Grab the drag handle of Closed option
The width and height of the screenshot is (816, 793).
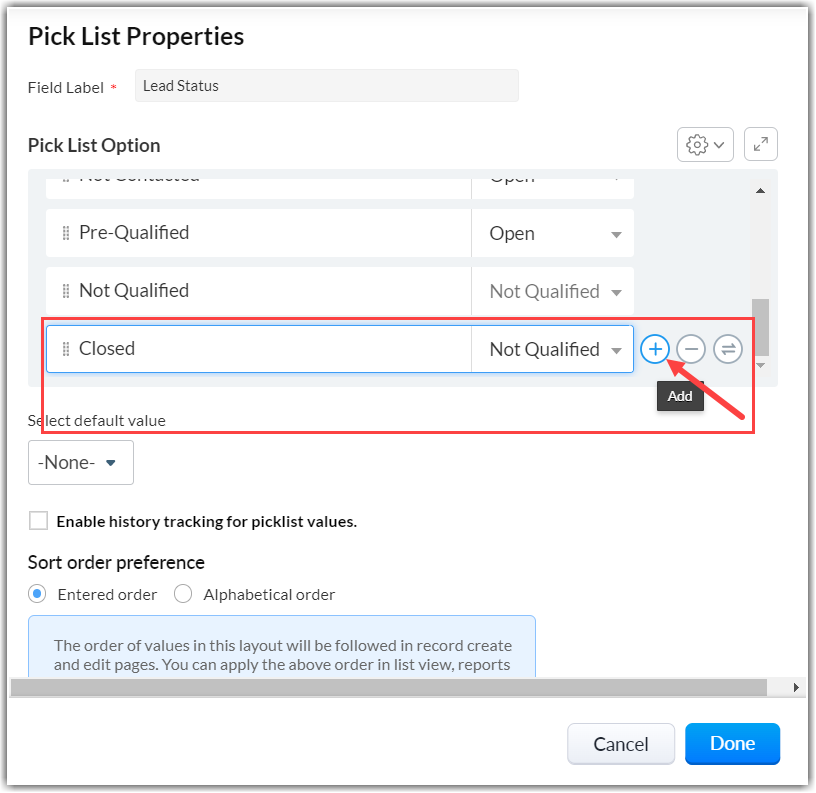click(x=66, y=349)
